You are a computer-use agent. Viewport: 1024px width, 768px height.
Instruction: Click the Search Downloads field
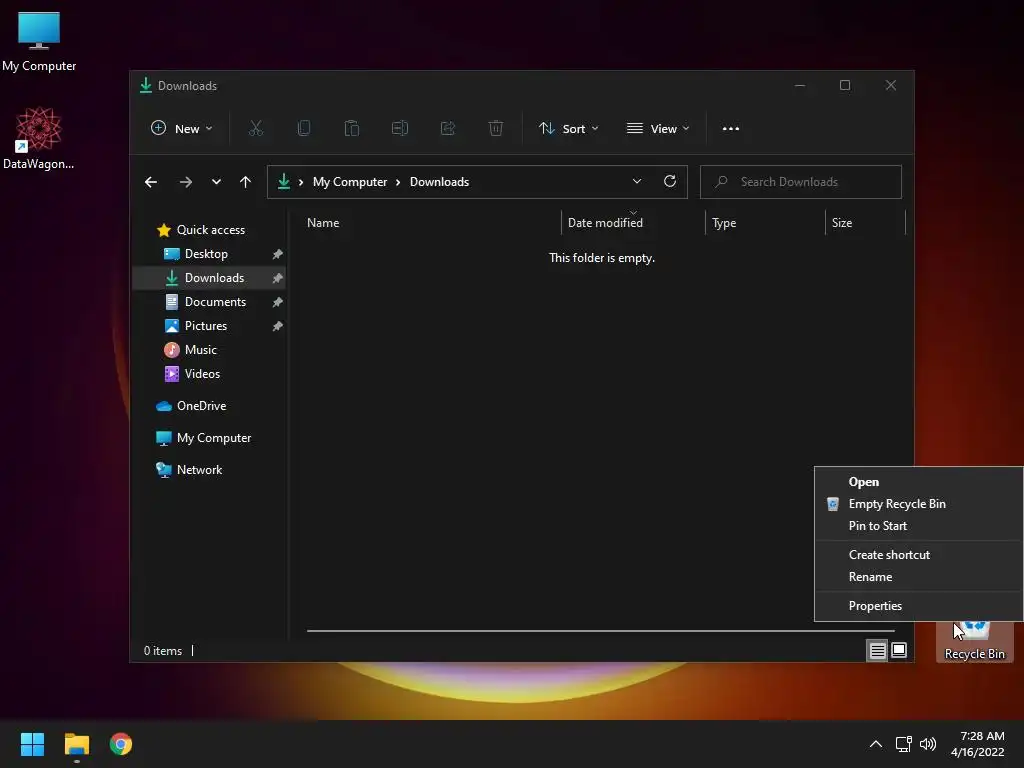pos(801,182)
